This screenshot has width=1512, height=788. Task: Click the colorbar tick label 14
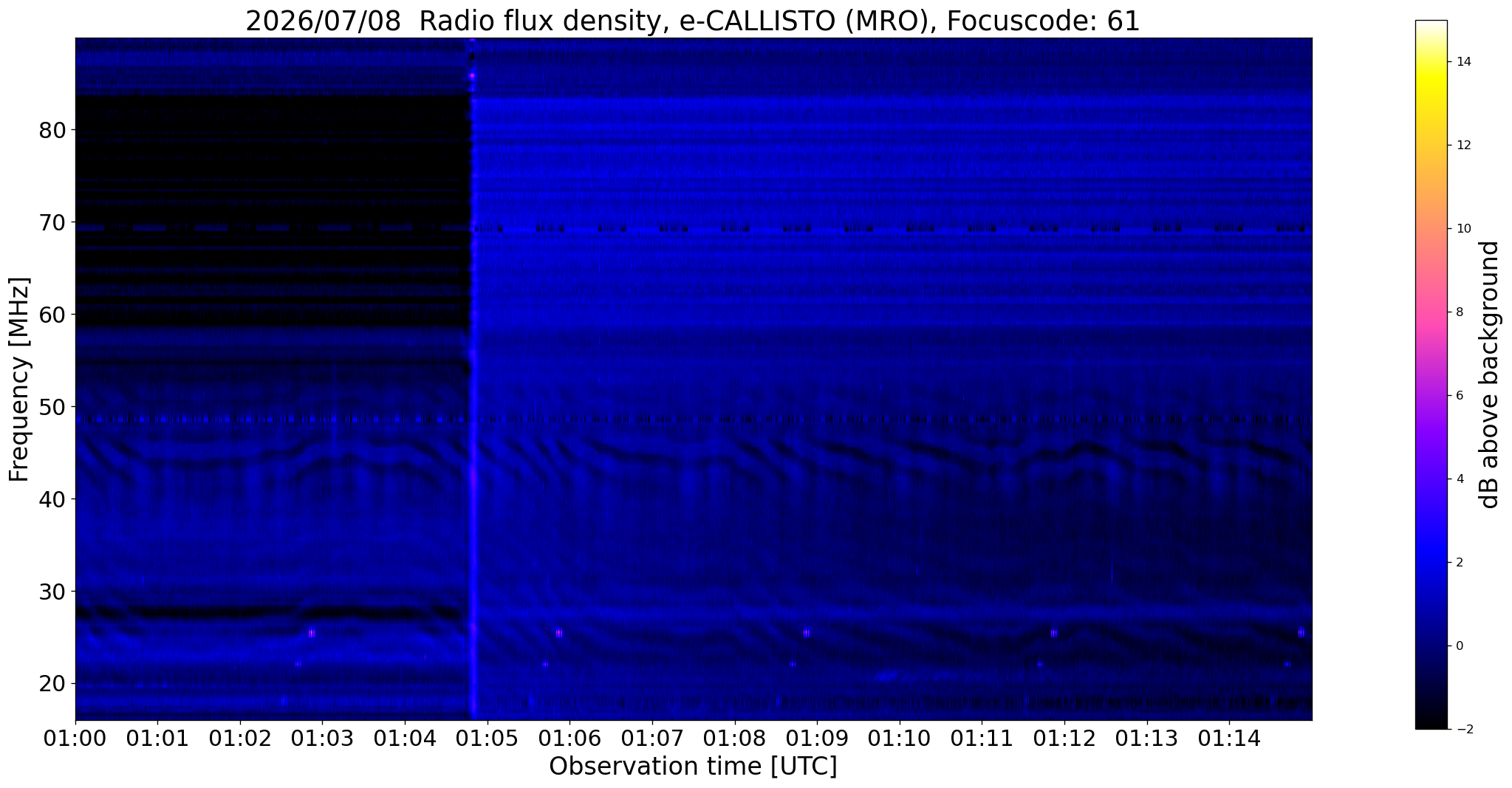pyautogui.click(x=1462, y=62)
